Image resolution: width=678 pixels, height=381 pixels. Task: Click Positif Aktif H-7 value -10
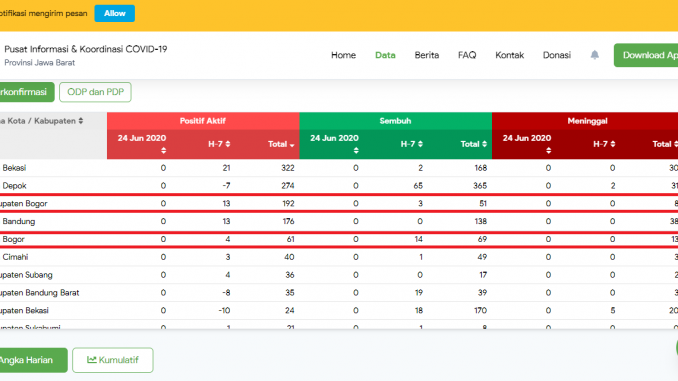(x=224, y=311)
